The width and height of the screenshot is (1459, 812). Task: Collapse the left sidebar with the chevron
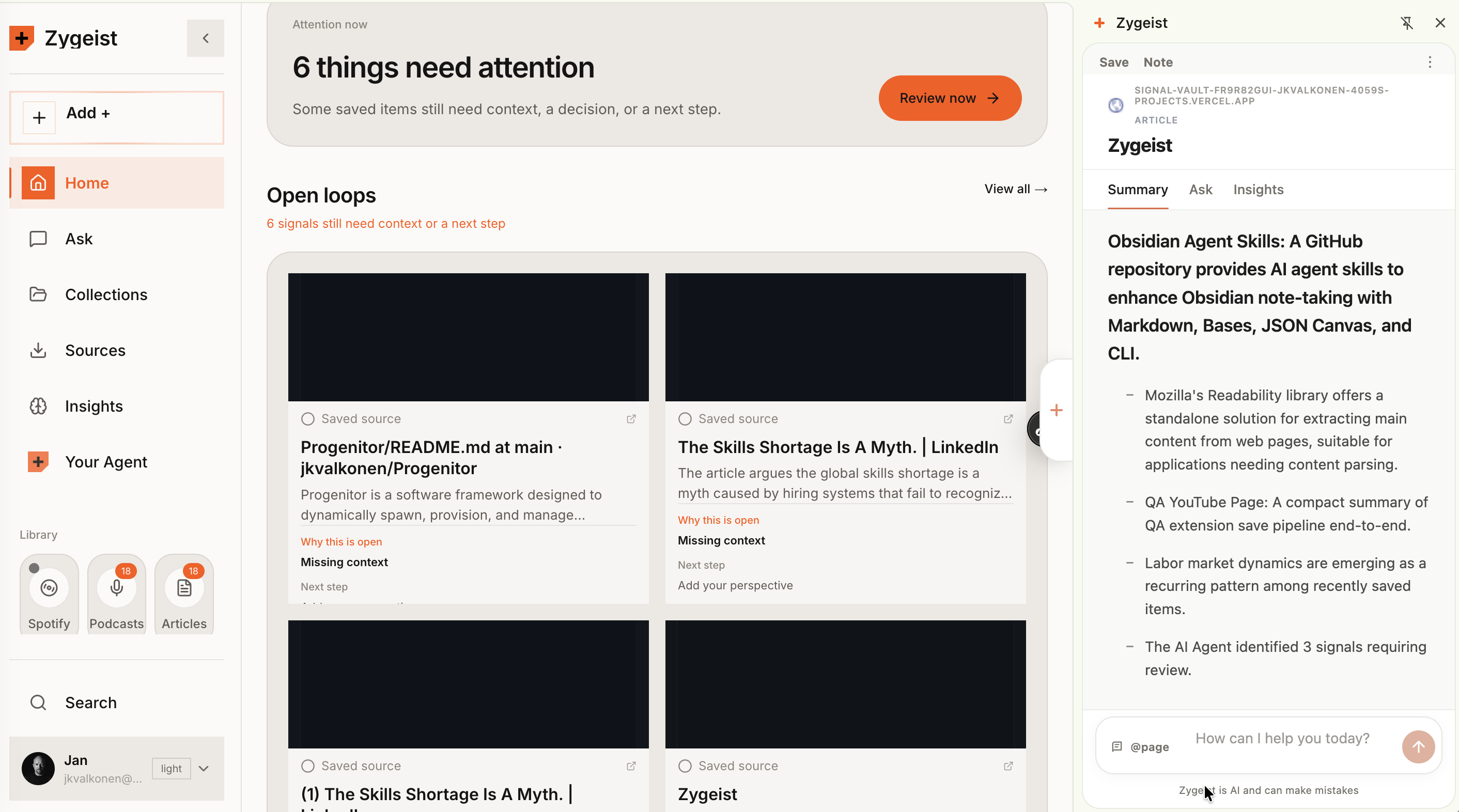(206, 38)
